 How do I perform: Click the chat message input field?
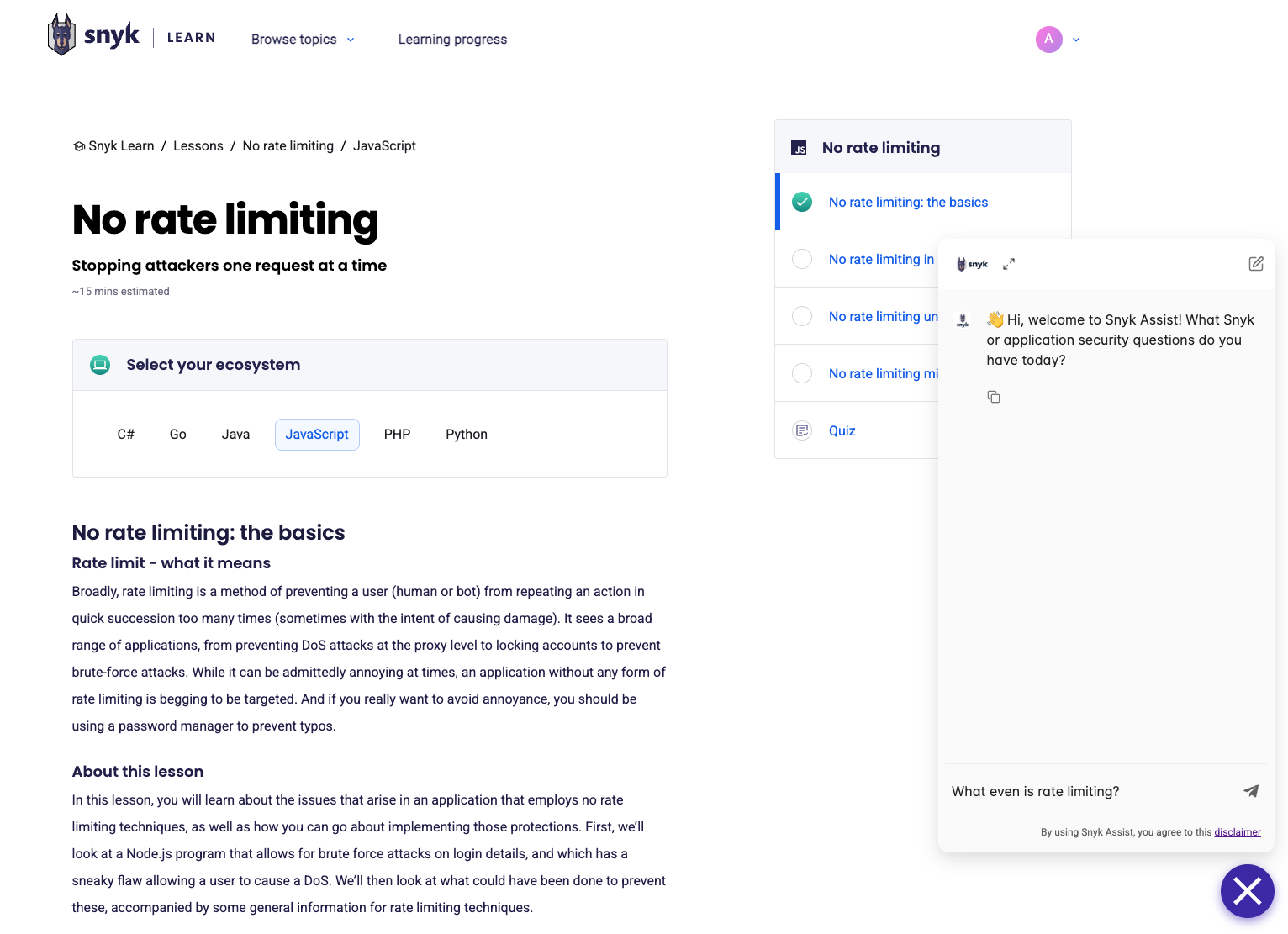[1089, 791]
